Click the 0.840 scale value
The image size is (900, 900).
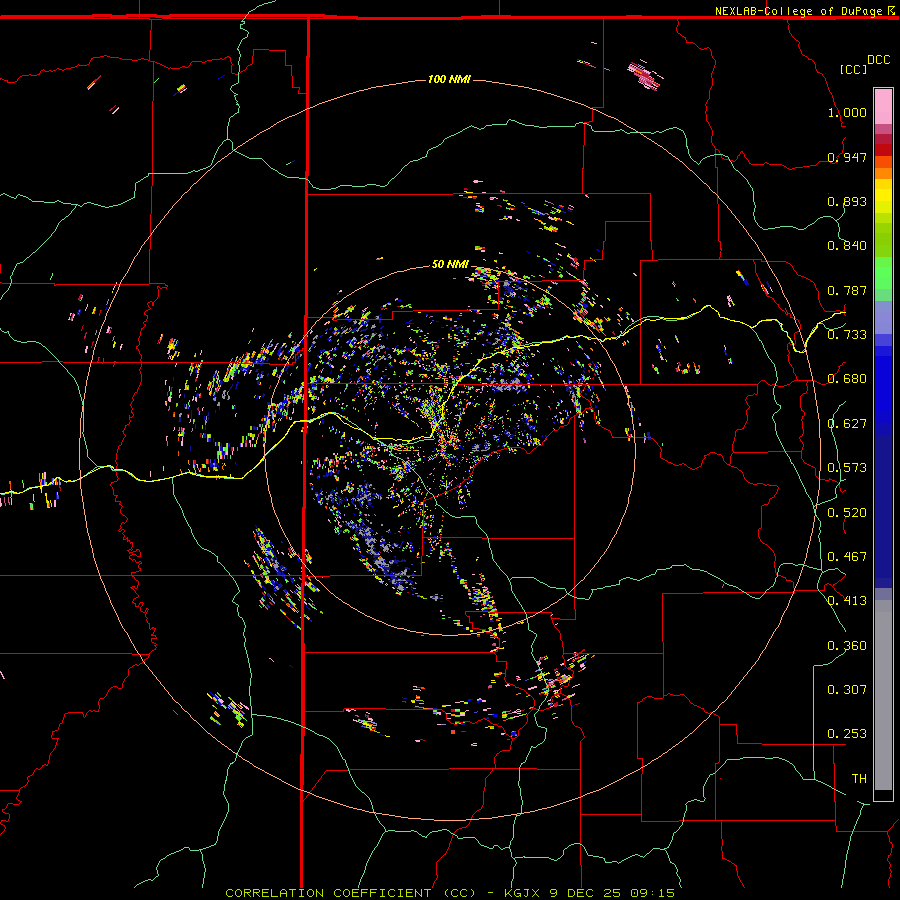click(x=847, y=246)
